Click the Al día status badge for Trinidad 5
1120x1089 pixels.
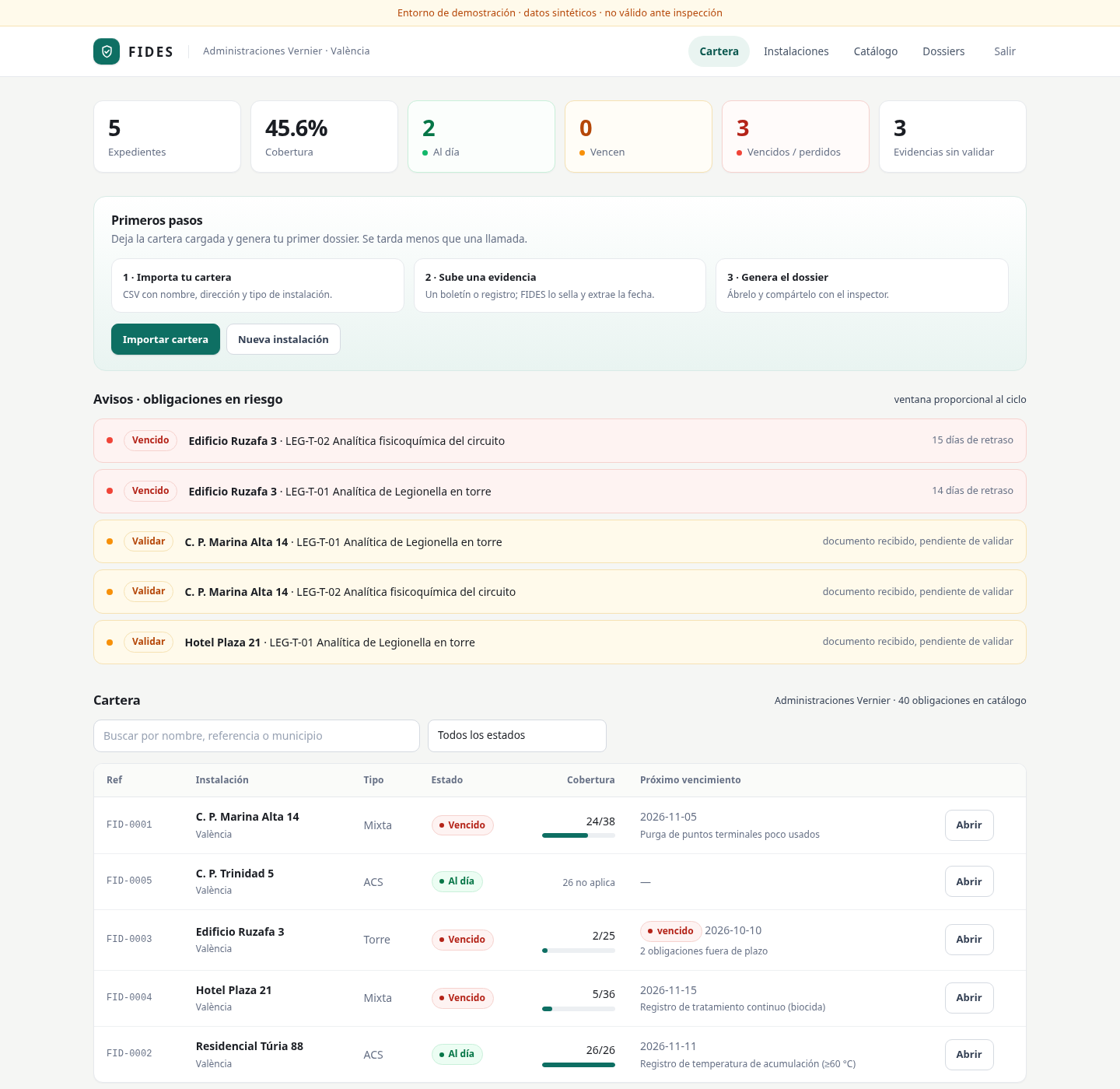[x=457, y=881]
